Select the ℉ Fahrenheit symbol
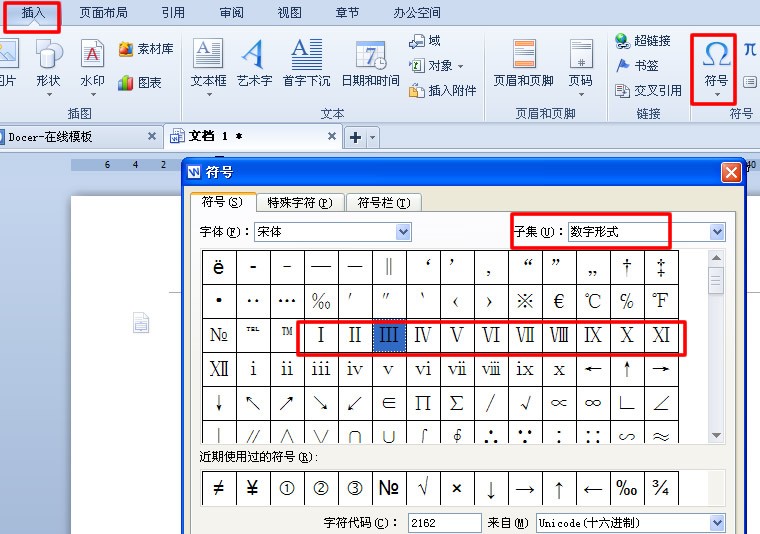Image resolution: width=760 pixels, height=534 pixels. [661, 301]
